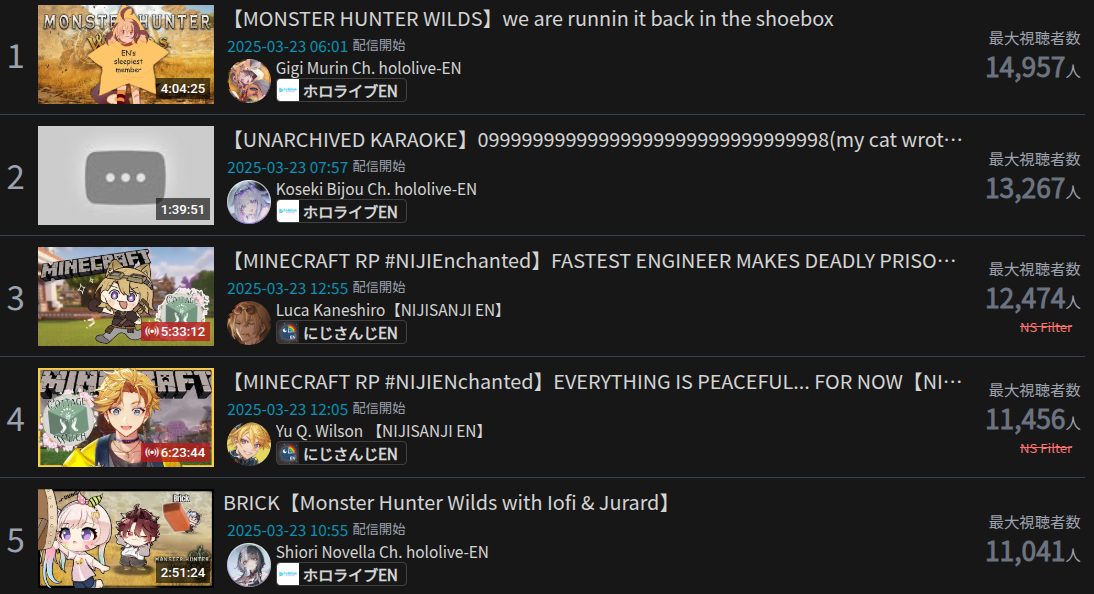
Task: Click Koseki Bijou's channel avatar icon
Action: point(249,202)
